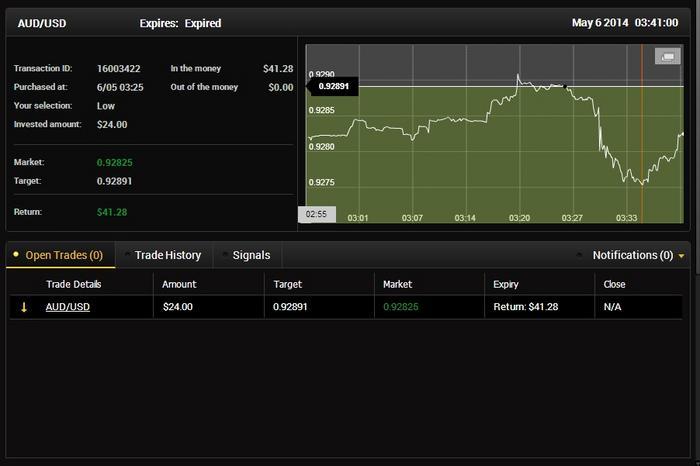700x466 pixels.
Task: Click the Expiry column header
Action: pos(506,284)
